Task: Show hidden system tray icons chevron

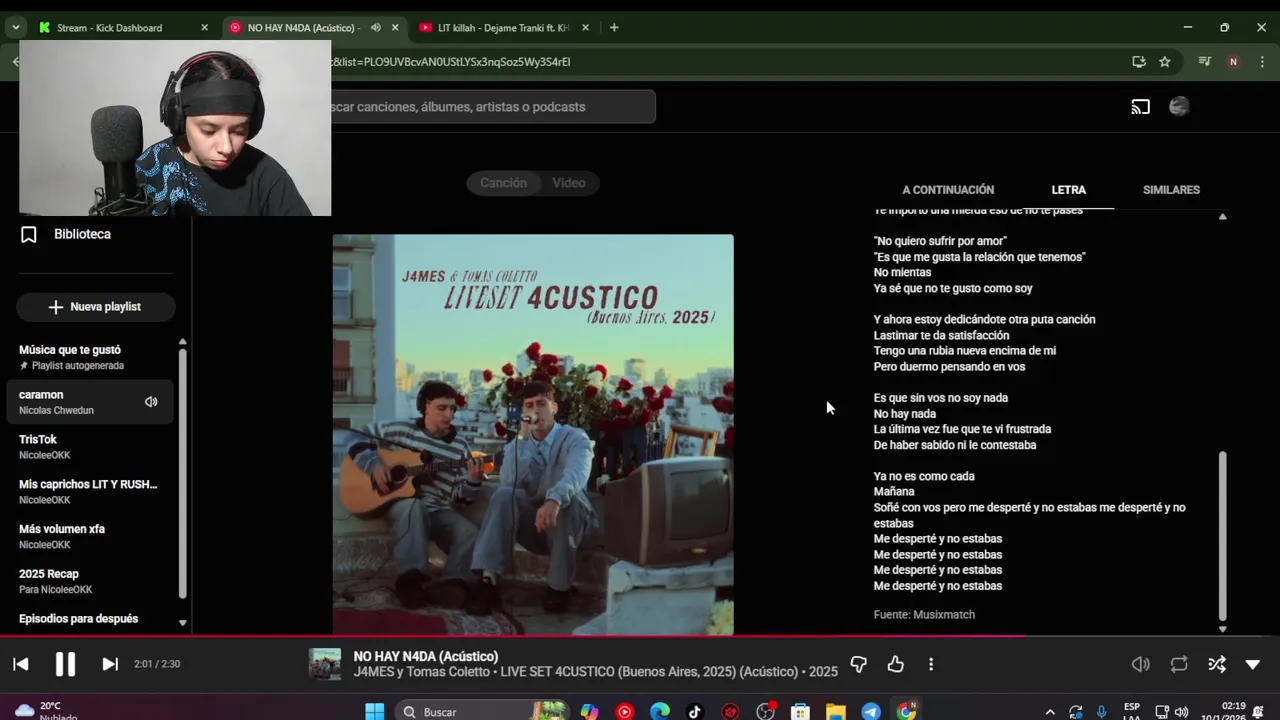Action: pyautogui.click(x=1049, y=712)
